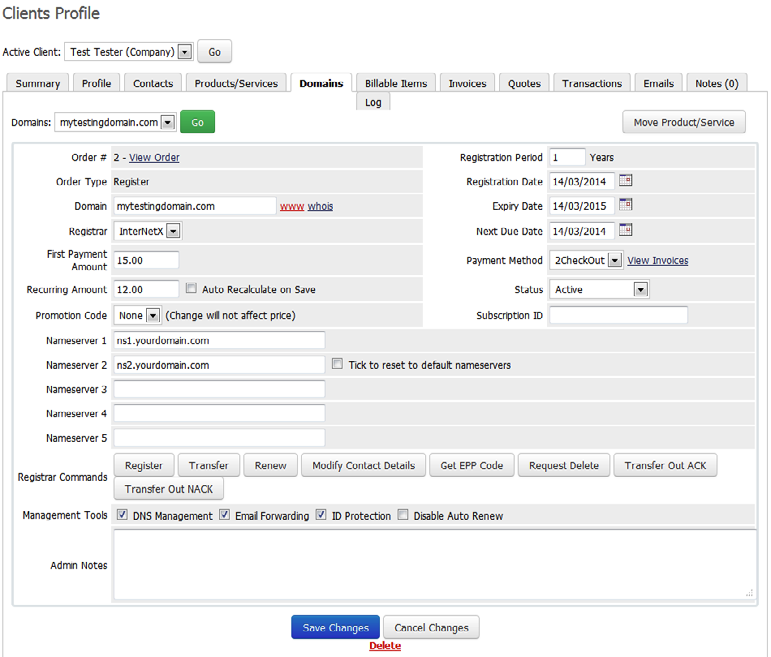Open the Contacts tab
771x657 pixels.
click(x=153, y=83)
